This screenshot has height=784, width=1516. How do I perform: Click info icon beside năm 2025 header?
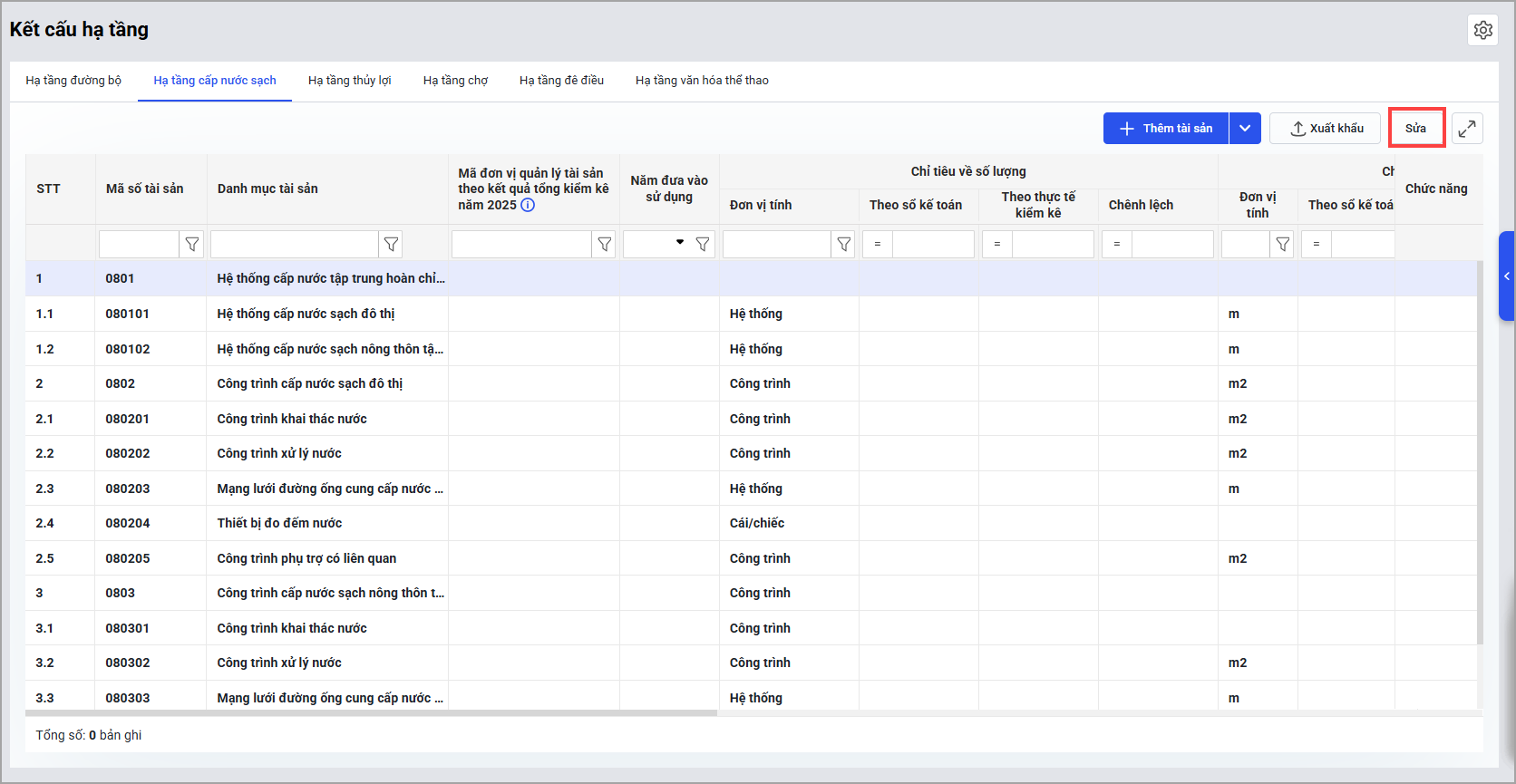pyautogui.click(x=528, y=205)
